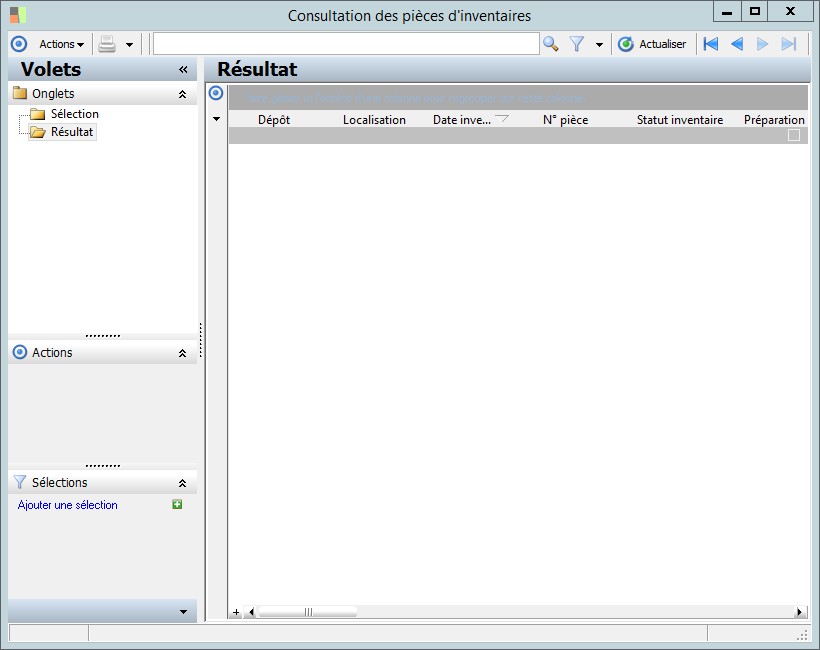Collapse the Actions section in Volets

183,353
